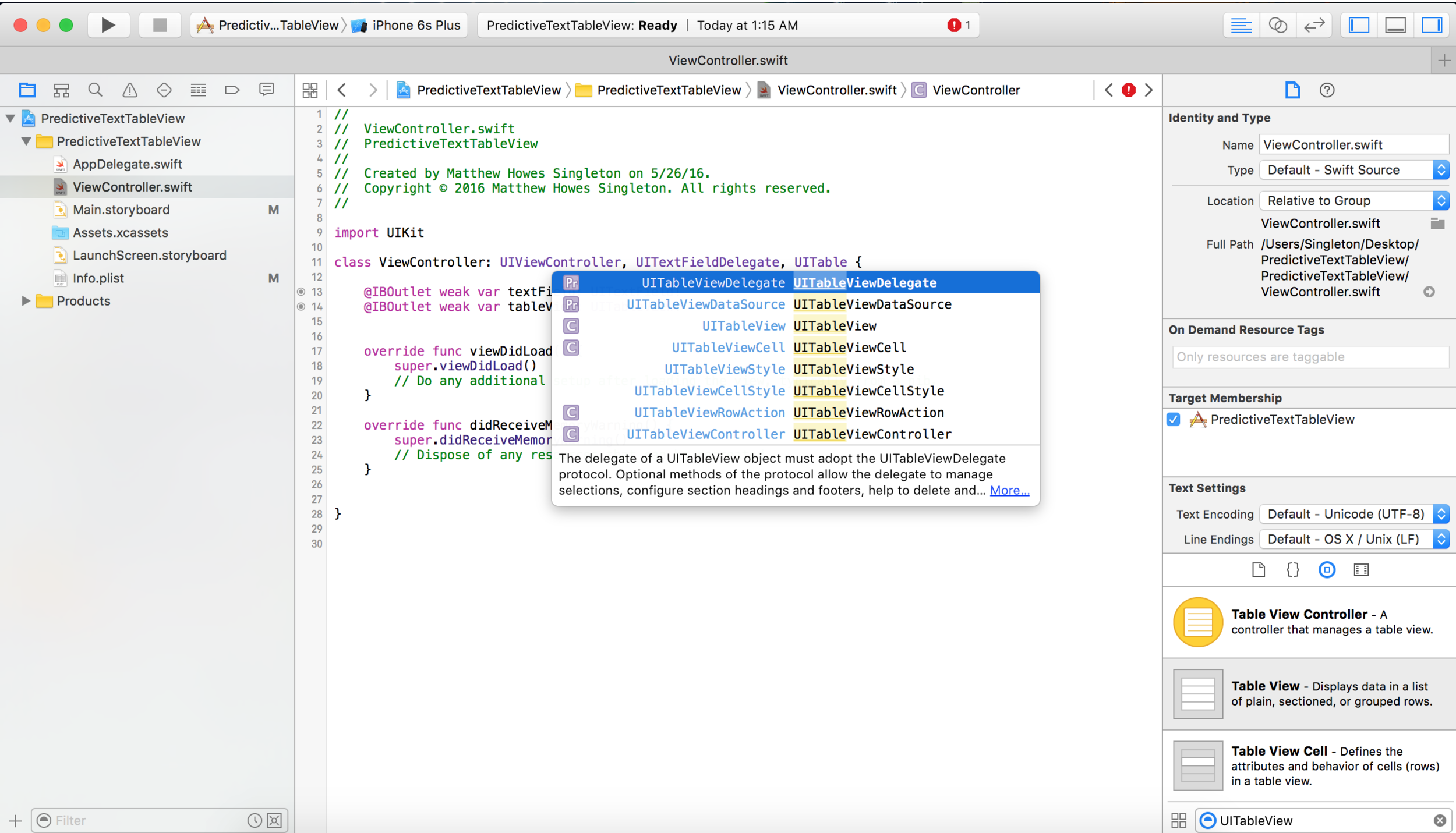Choose UITableViewStyle completion

pos(796,369)
